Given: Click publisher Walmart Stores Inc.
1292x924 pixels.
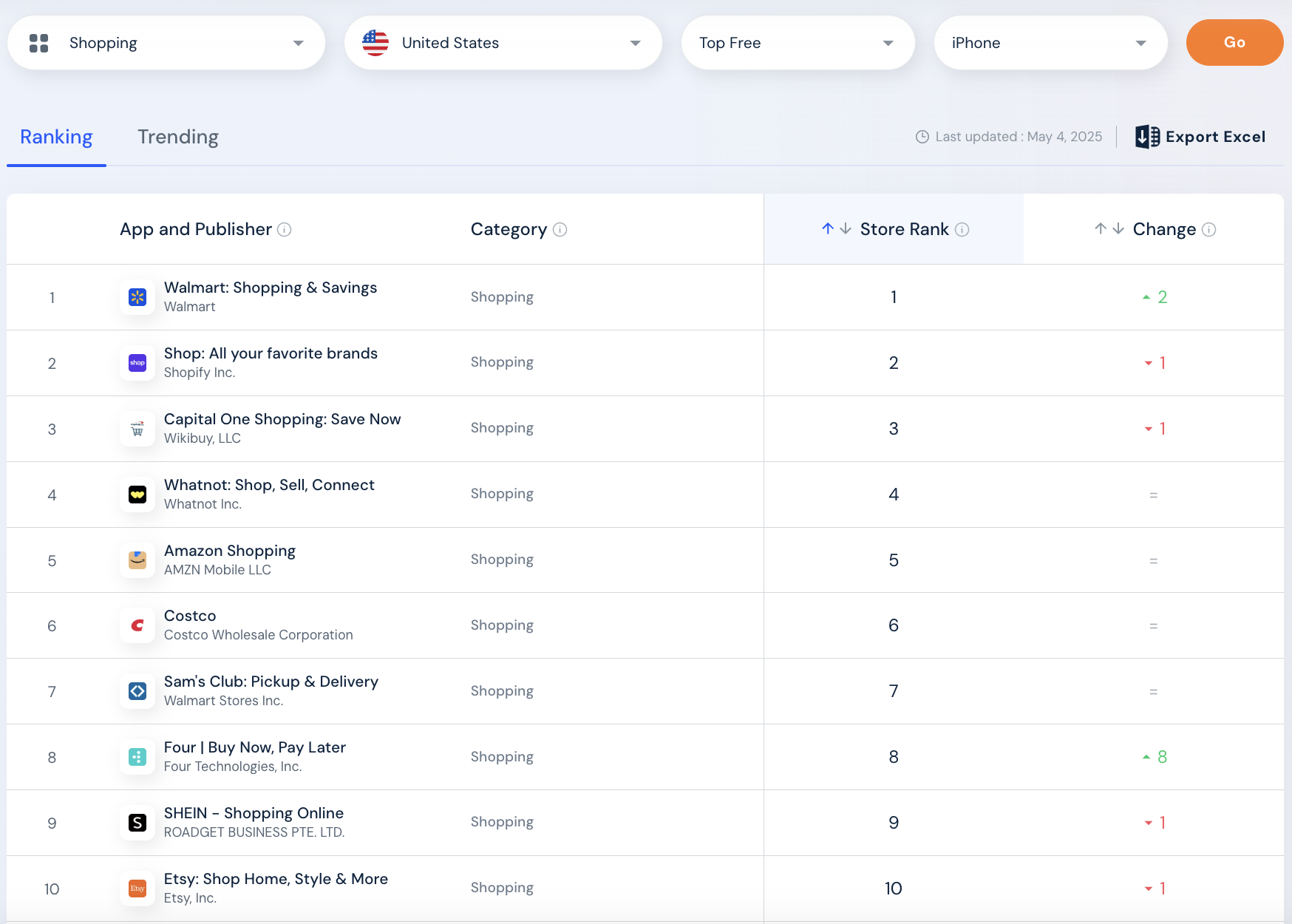Looking at the screenshot, I should coord(223,701).
